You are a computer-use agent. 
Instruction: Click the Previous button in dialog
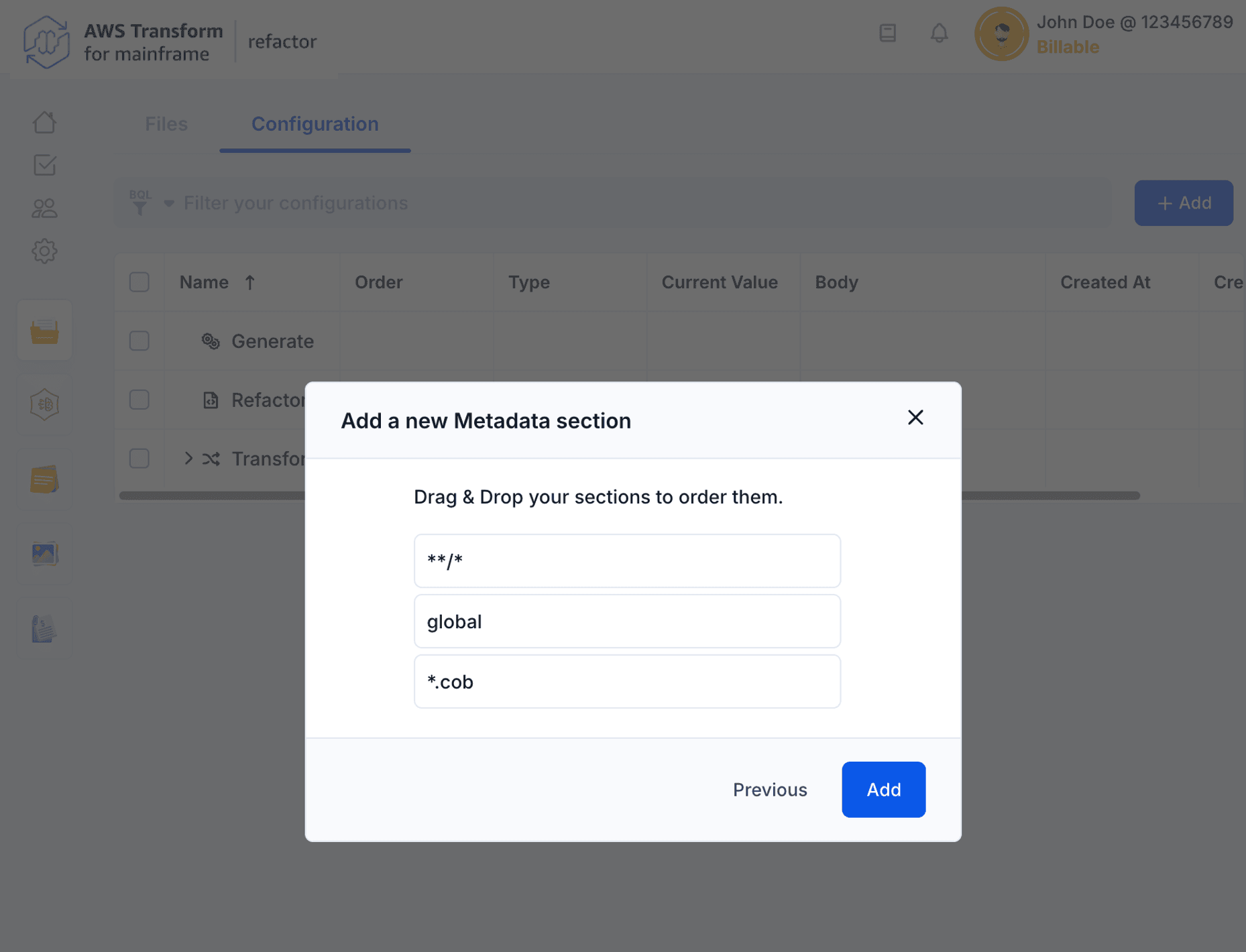[x=769, y=790]
